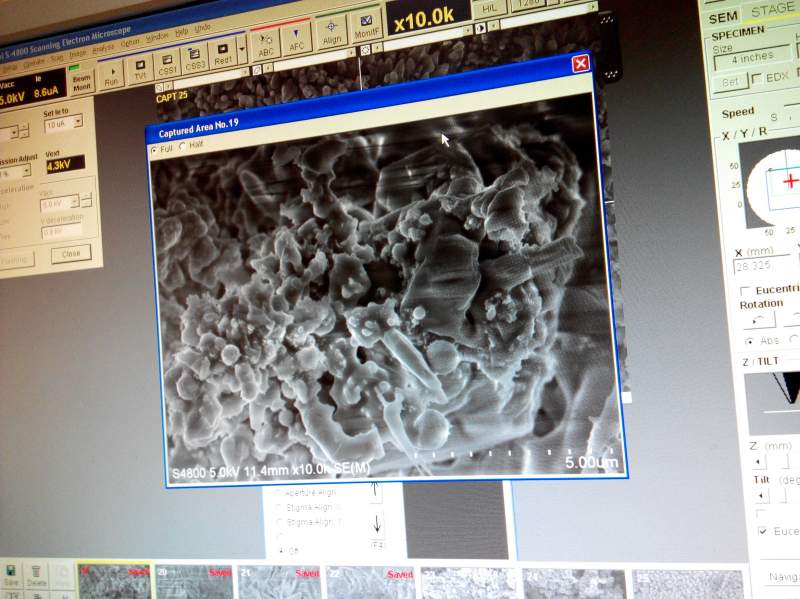Click the Save icon in capture bar

pos(11,574)
